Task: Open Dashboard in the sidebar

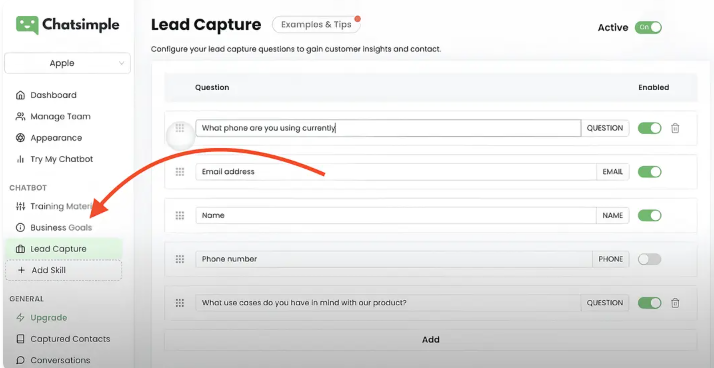Action: click(53, 95)
